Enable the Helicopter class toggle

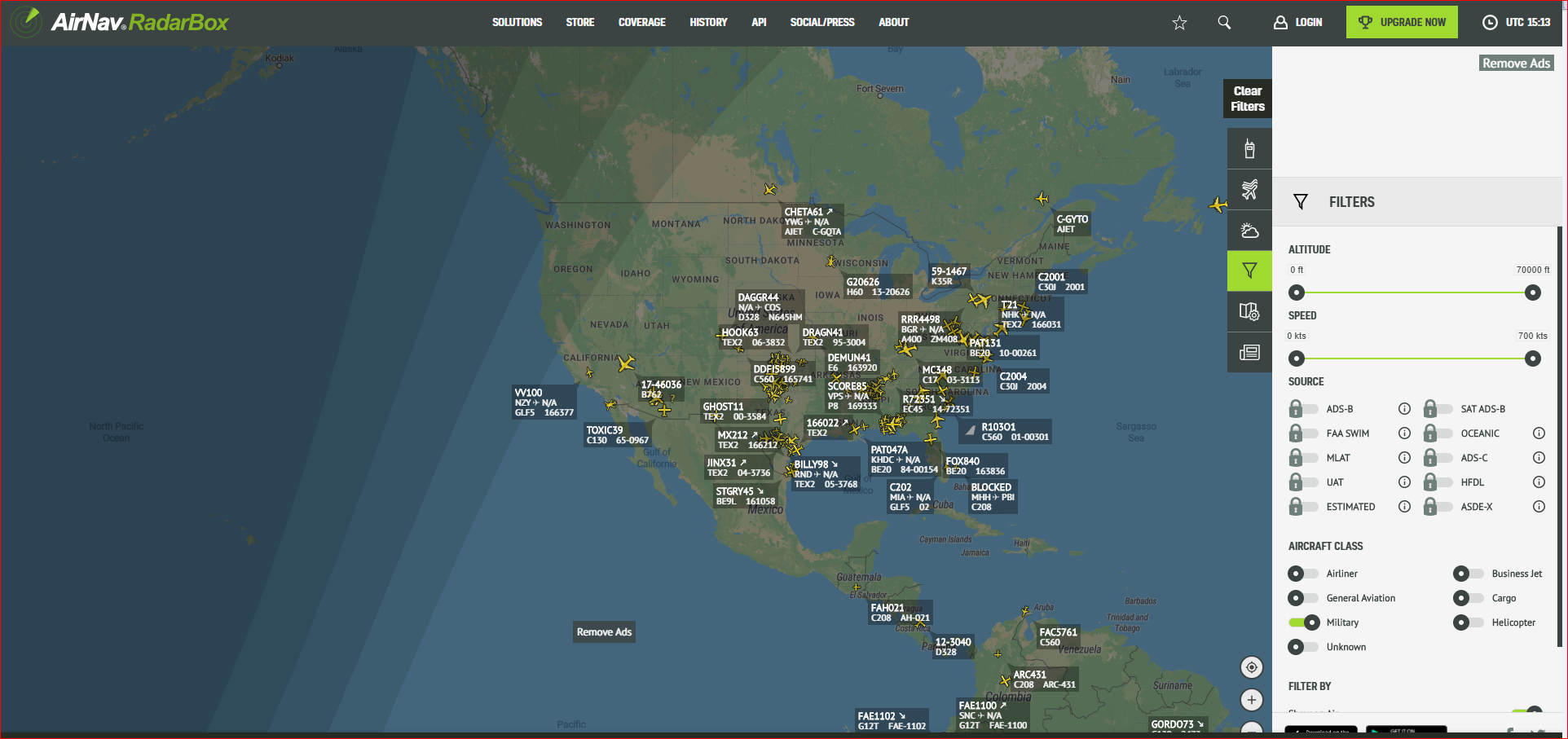[x=1468, y=622]
